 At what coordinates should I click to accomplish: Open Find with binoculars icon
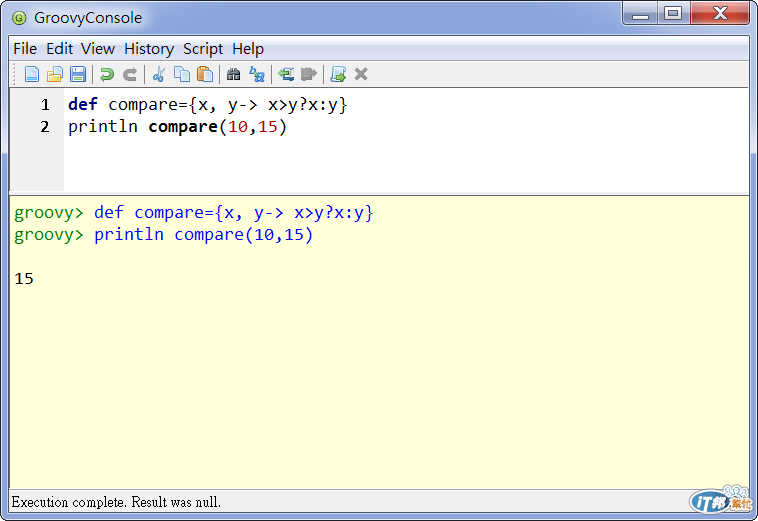point(233,74)
